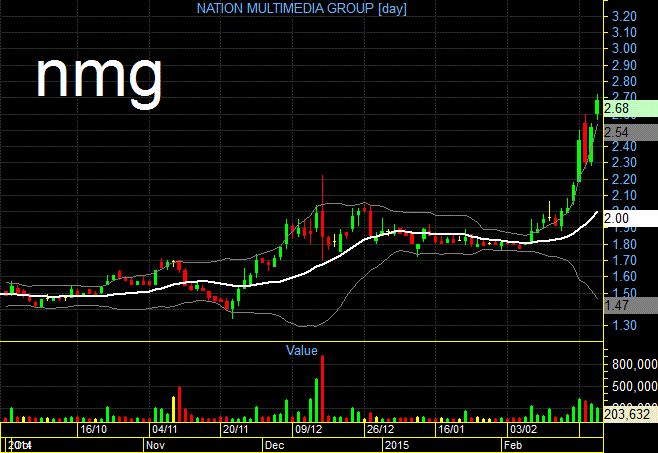Screen dimensions: 658x453
Task: Click the 2.68 last price tag
Action: (630, 108)
